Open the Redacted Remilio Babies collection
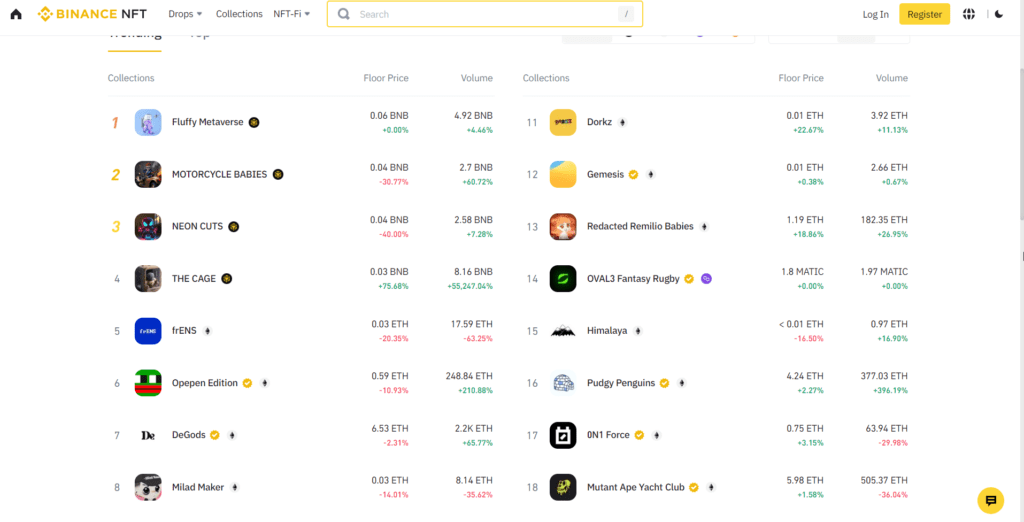The width and height of the screenshot is (1024, 522). click(x=639, y=226)
